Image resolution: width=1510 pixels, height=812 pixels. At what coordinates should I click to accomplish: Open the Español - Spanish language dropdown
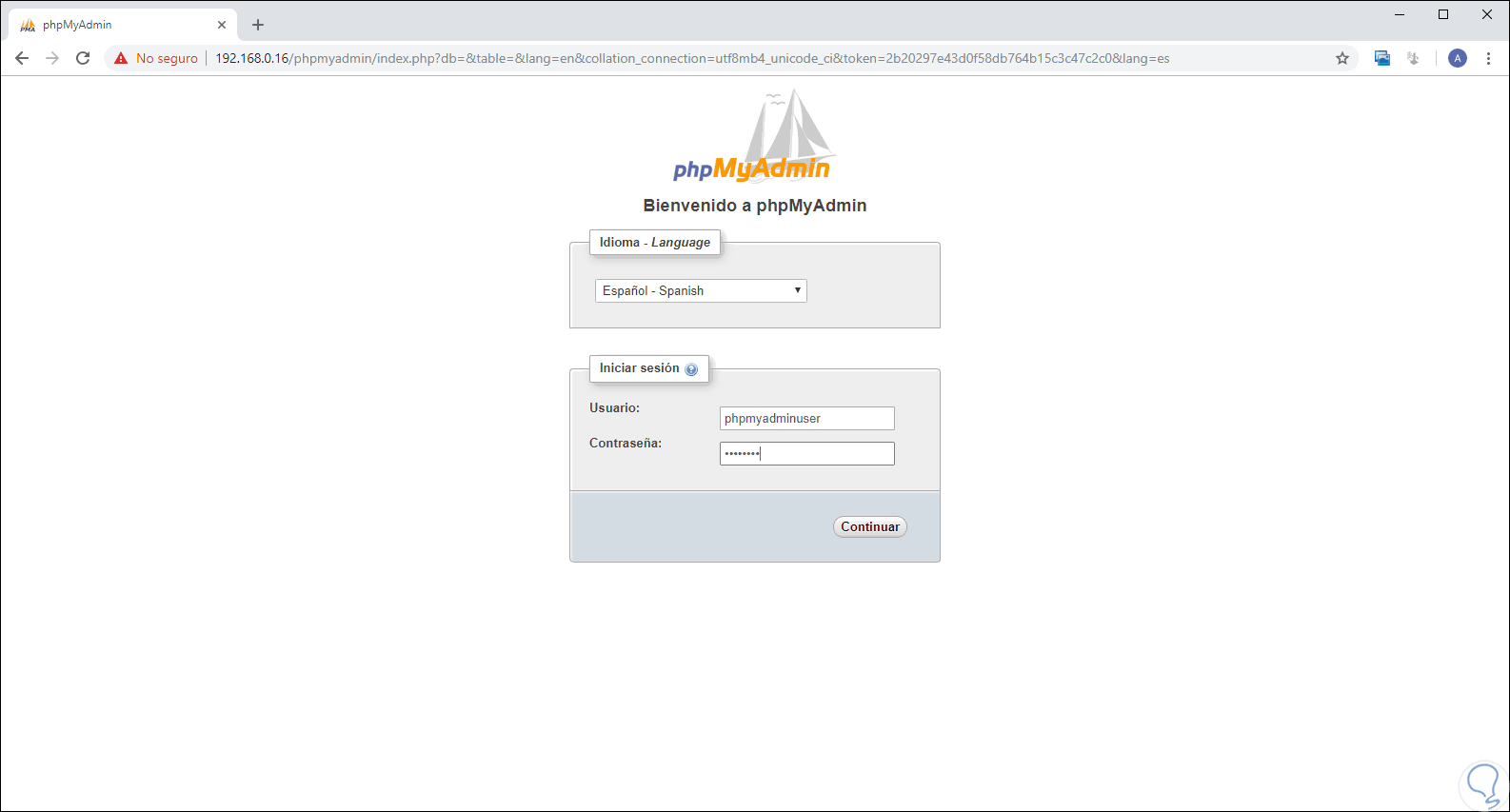tap(701, 290)
